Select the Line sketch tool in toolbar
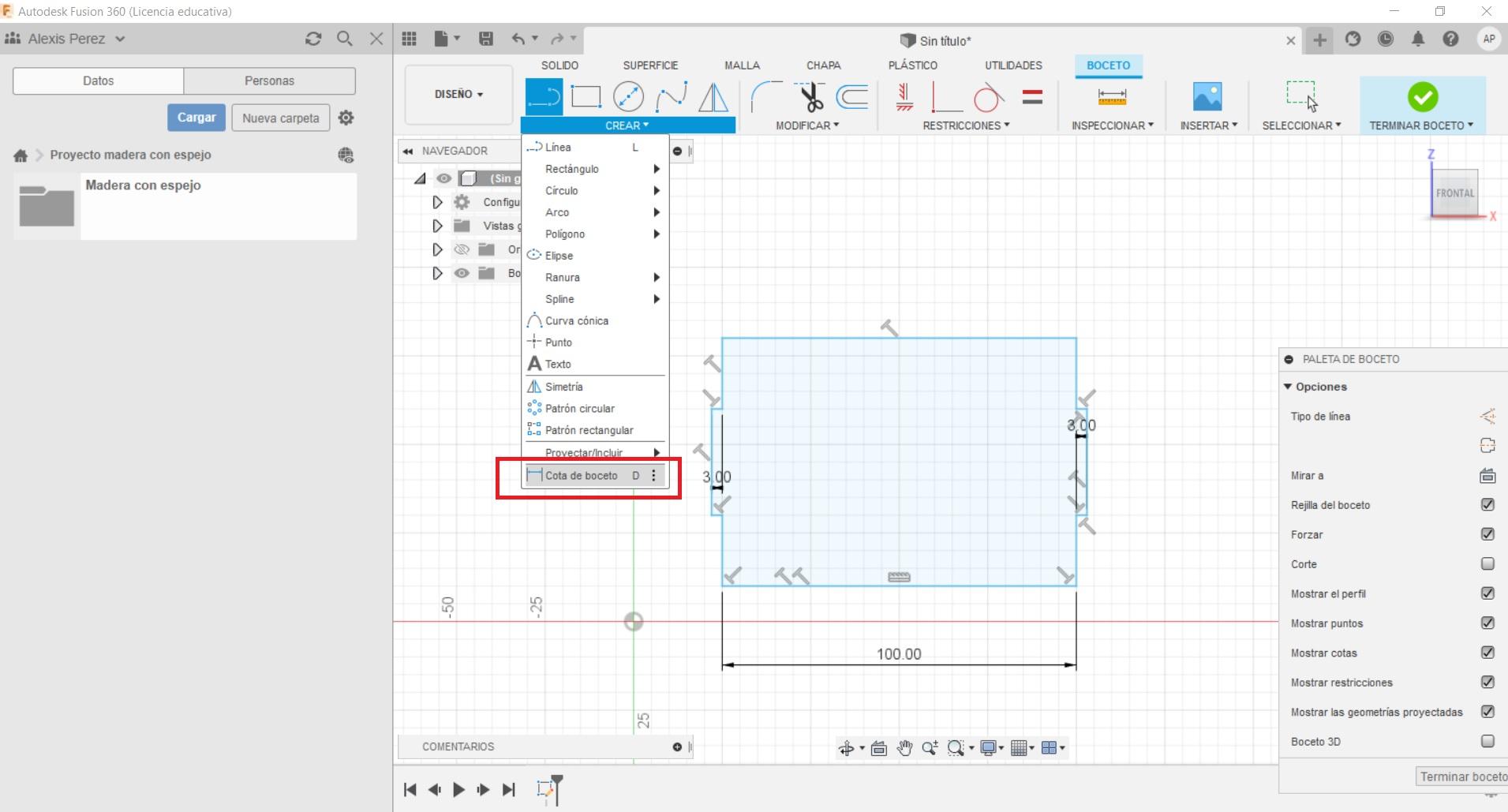This screenshot has height=812, width=1508. click(544, 97)
